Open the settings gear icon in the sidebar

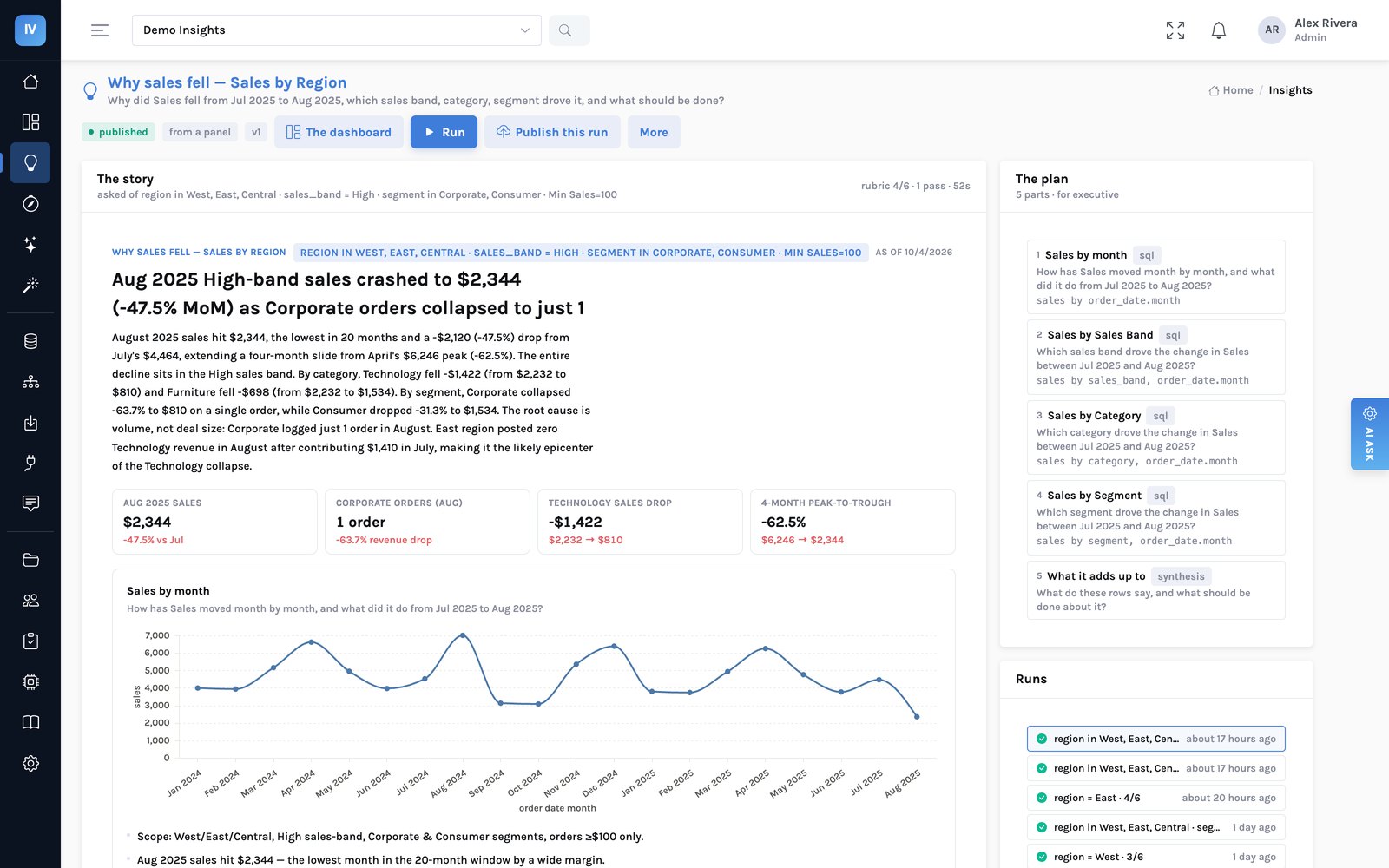click(x=30, y=763)
